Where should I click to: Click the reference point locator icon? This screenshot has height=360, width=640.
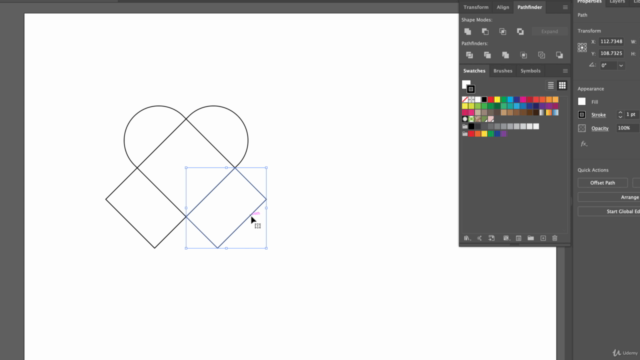[582, 47]
